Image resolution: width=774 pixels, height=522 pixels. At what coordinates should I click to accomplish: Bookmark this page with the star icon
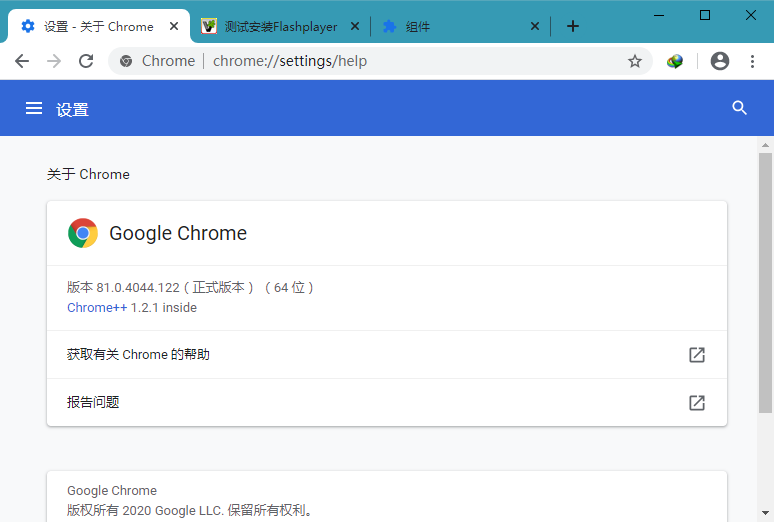pos(635,61)
